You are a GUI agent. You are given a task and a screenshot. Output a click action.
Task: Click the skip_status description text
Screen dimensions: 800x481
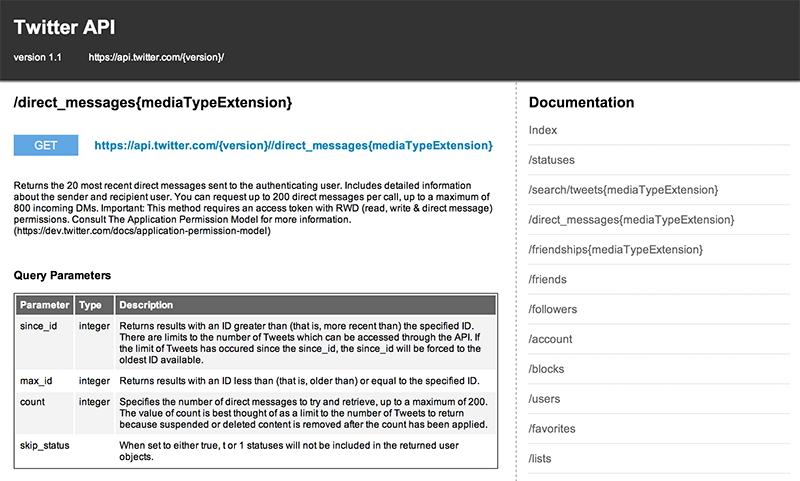[289, 451]
